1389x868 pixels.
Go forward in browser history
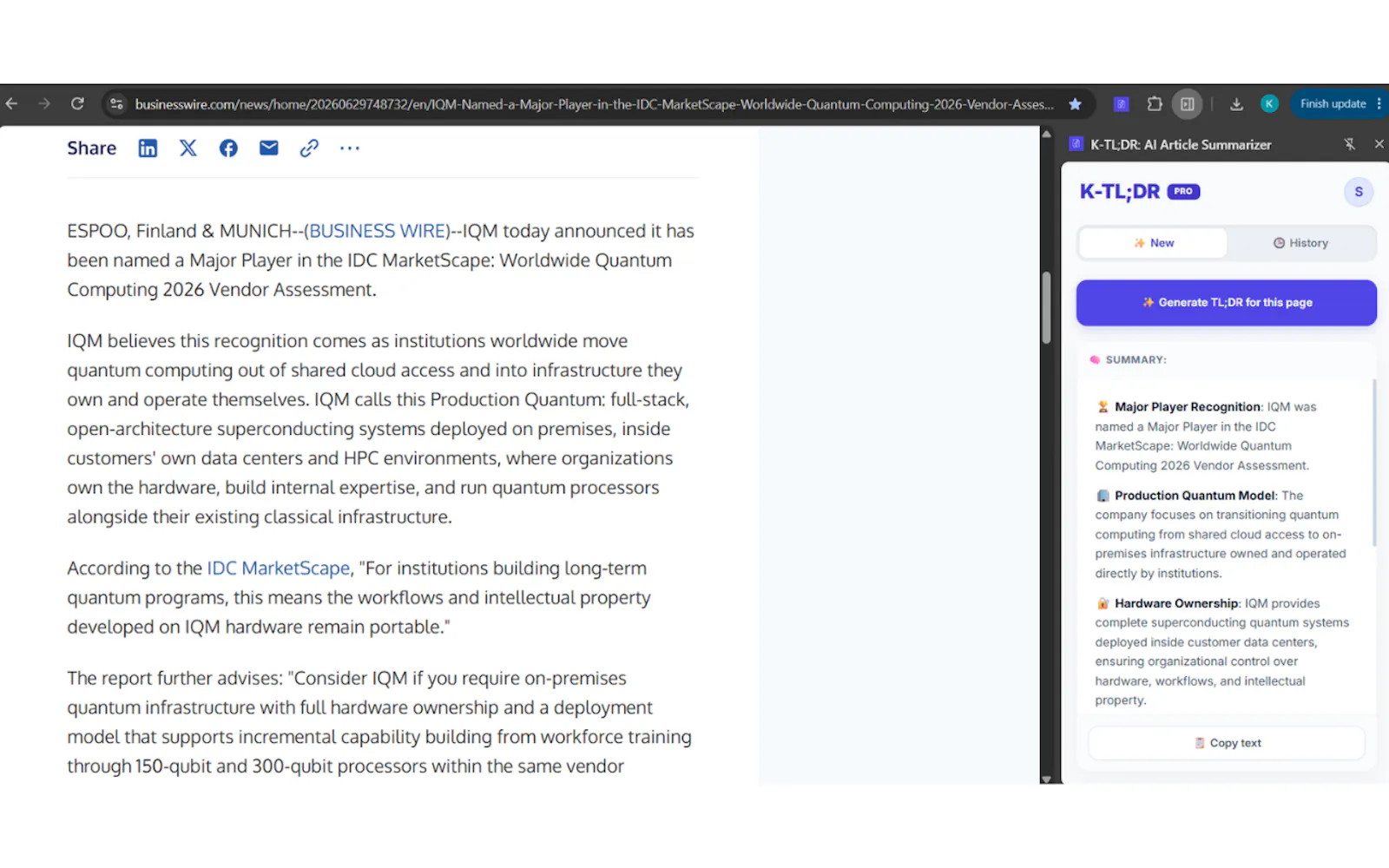point(44,104)
